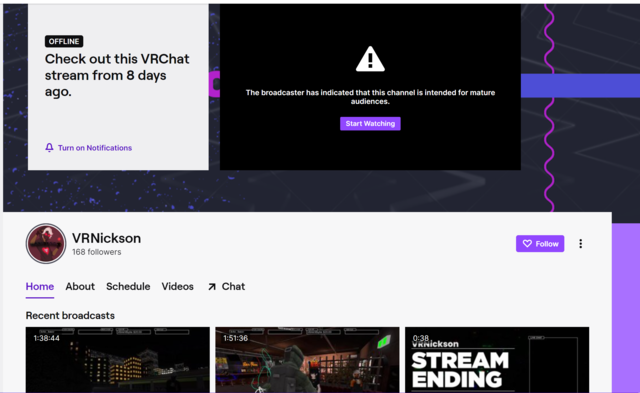This screenshot has width=640, height=393.
Task: Click the VRNickson channel name
Action: pos(107,238)
